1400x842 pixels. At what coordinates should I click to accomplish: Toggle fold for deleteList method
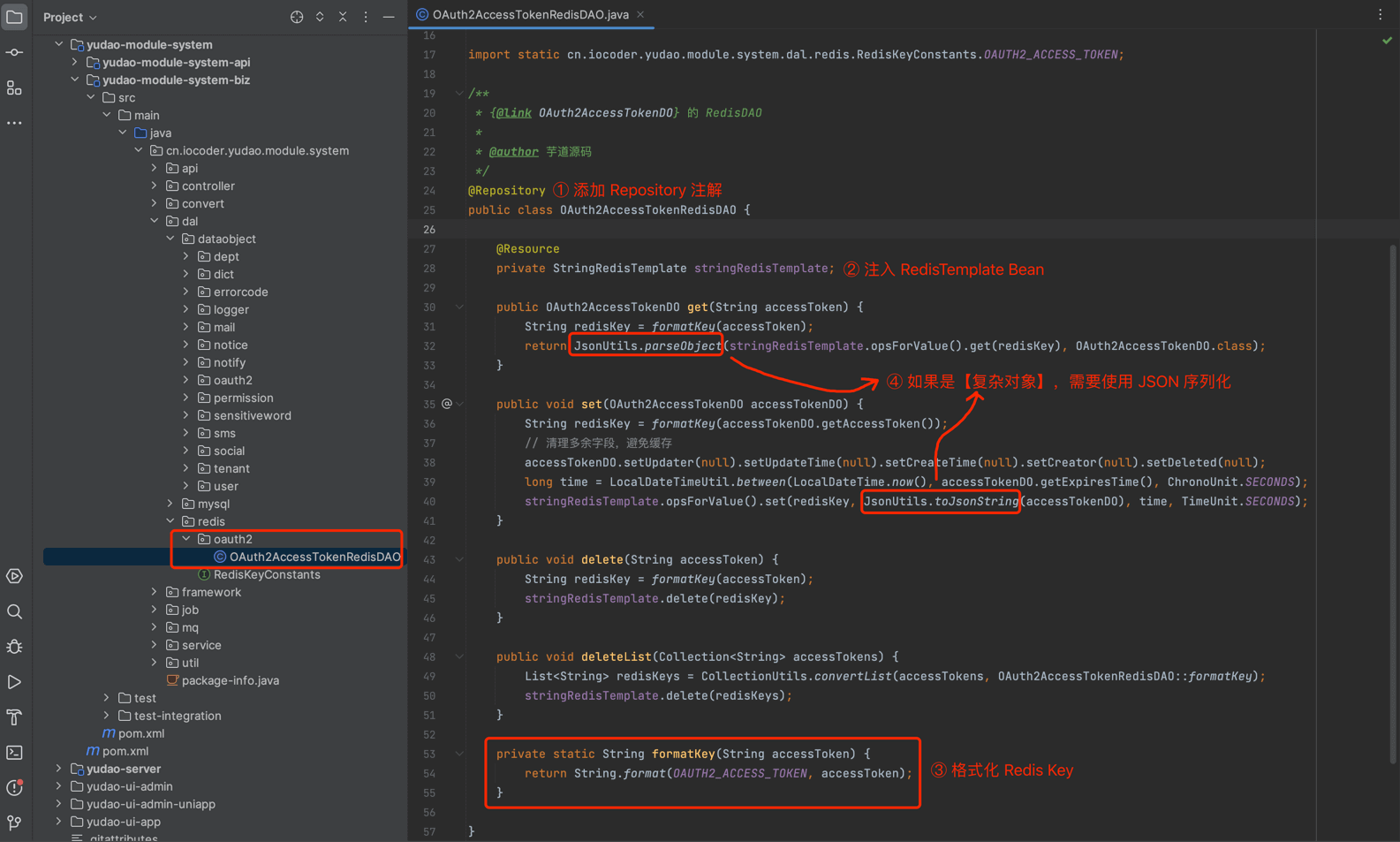click(x=459, y=657)
